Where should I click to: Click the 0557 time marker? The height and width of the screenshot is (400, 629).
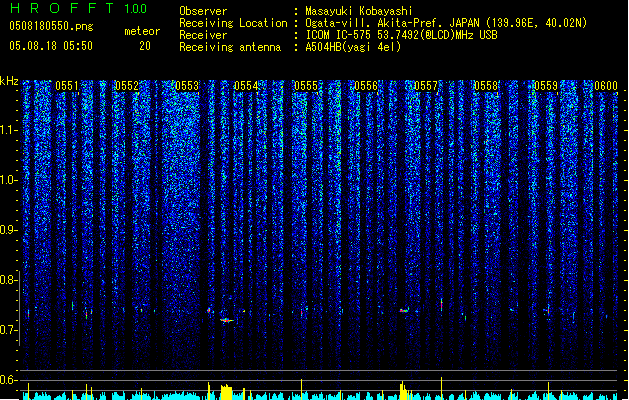(x=426, y=86)
